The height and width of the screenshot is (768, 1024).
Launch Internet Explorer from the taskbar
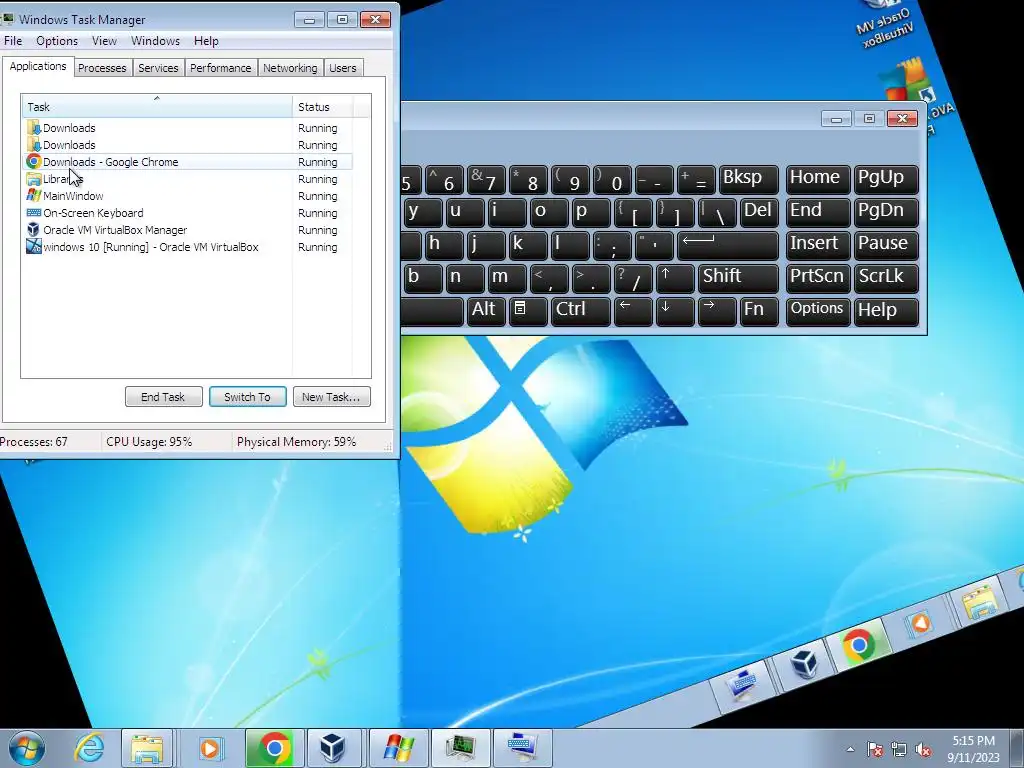point(89,748)
